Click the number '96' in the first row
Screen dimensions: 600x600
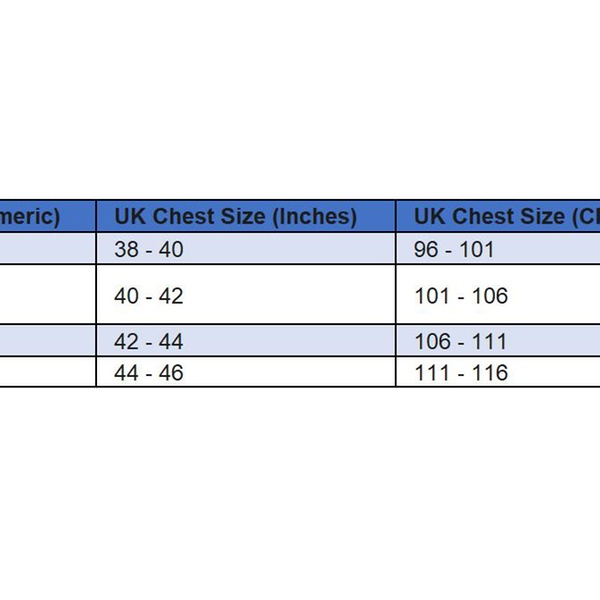click(x=426, y=249)
